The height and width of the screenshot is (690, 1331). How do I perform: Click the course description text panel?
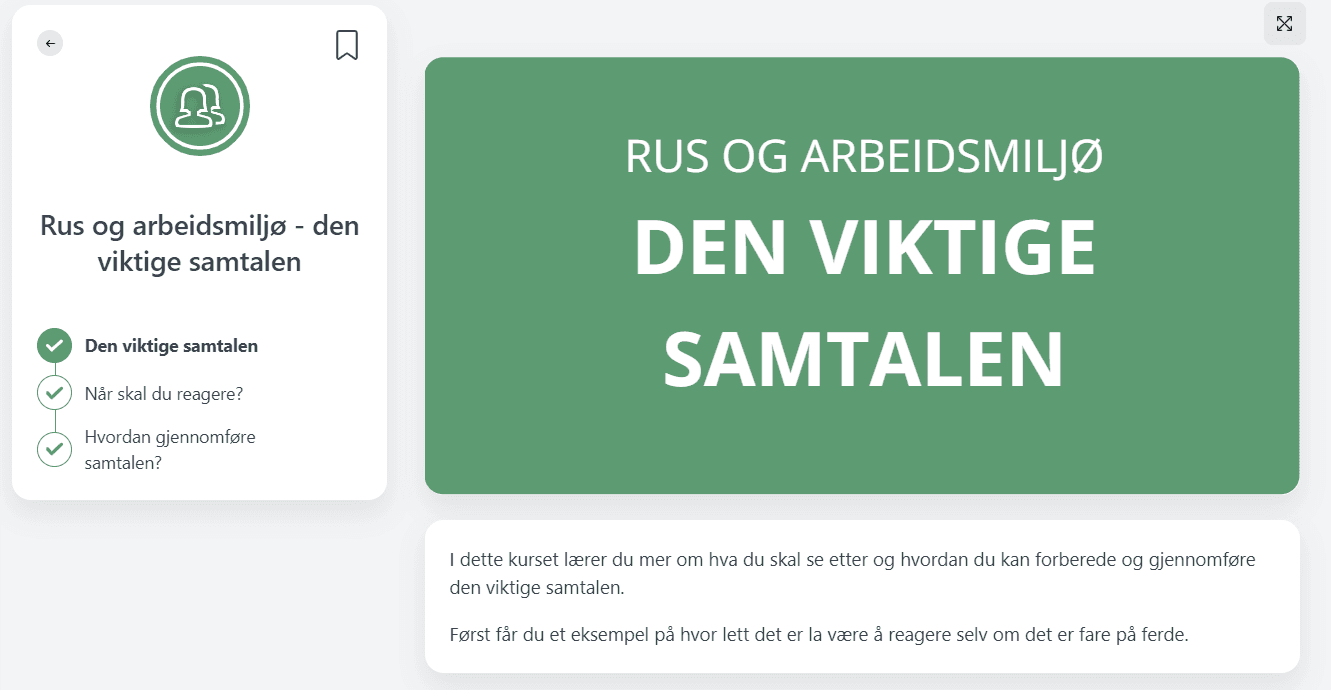(x=862, y=596)
